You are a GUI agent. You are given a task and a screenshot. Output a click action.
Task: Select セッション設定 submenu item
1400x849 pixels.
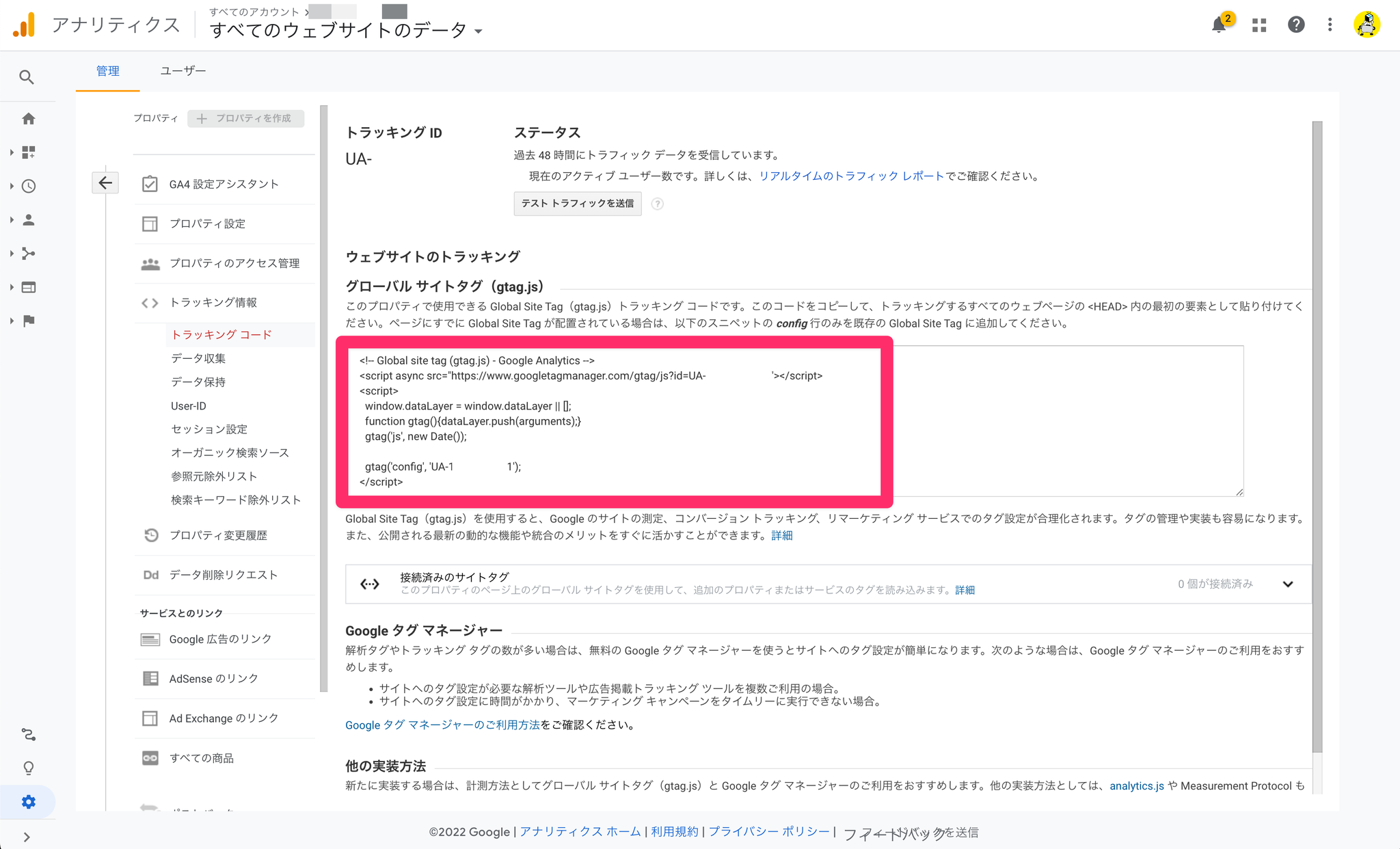point(209,429)
